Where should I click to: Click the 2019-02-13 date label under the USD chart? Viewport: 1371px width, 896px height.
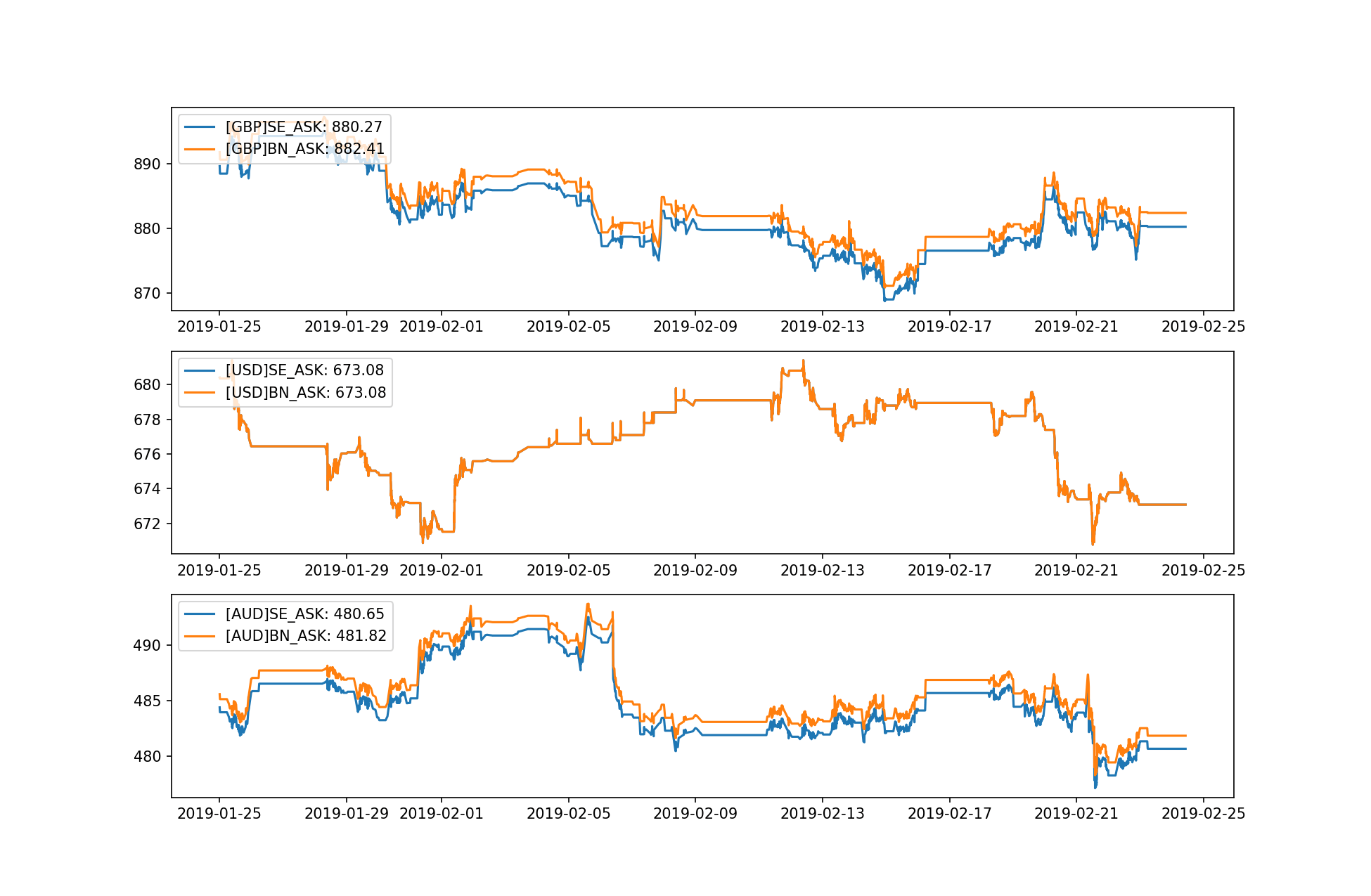pos(822,570)
